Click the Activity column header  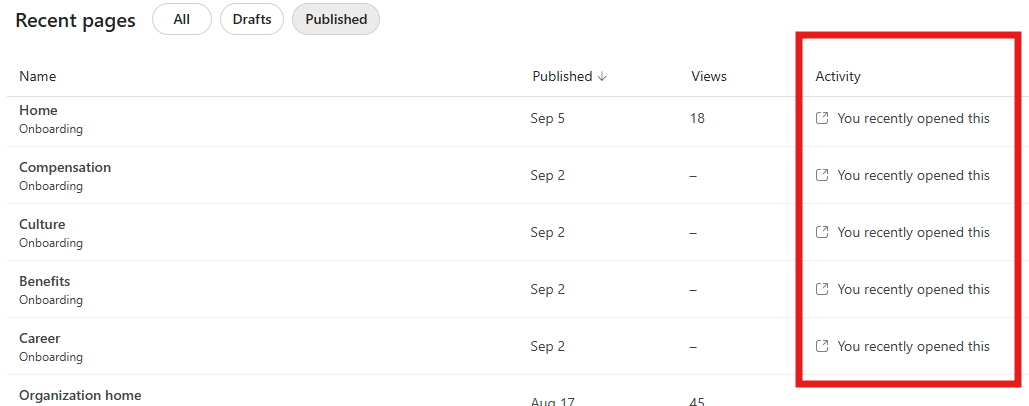[x=838, y=77]
